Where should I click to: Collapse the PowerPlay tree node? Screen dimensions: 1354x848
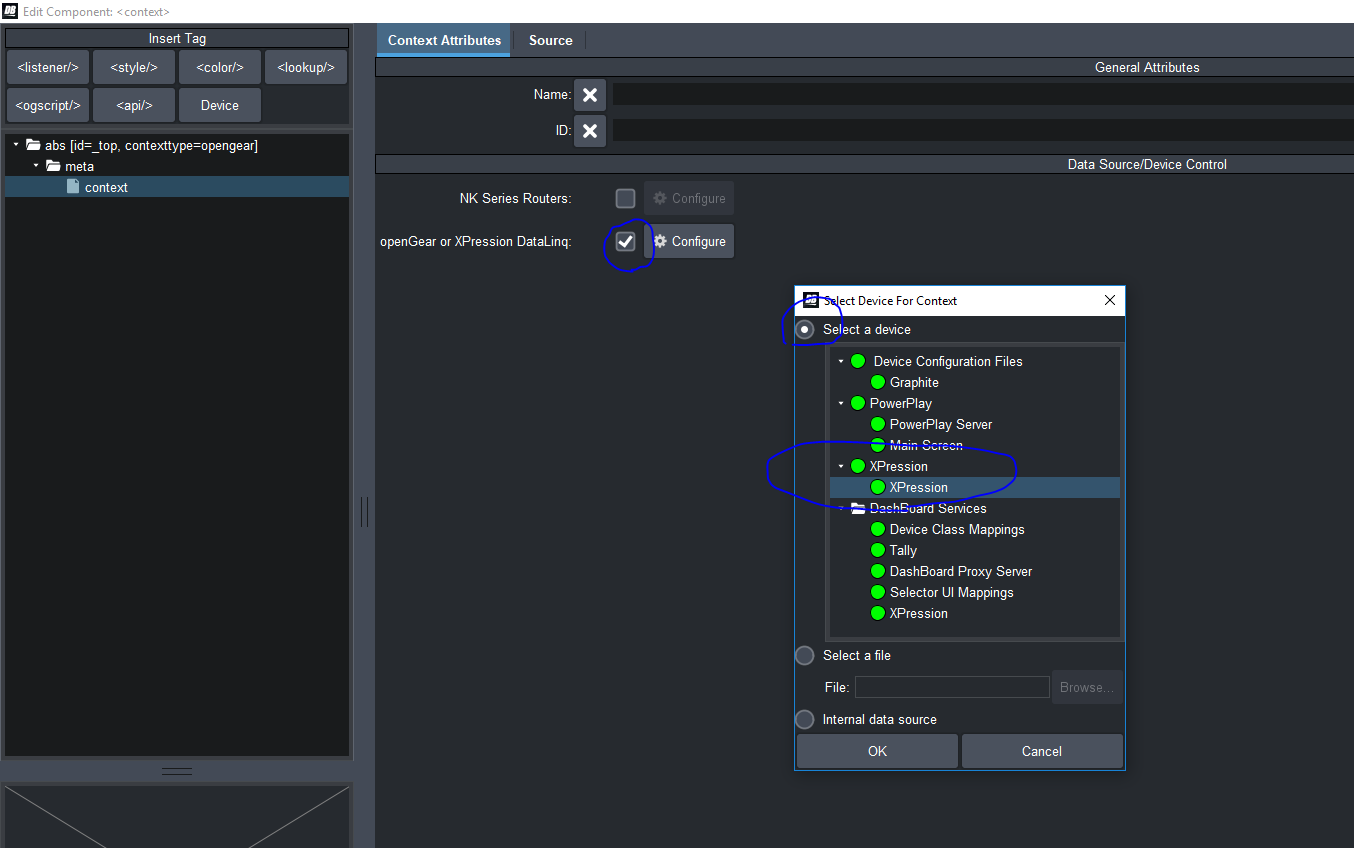[x=841, y=403]
